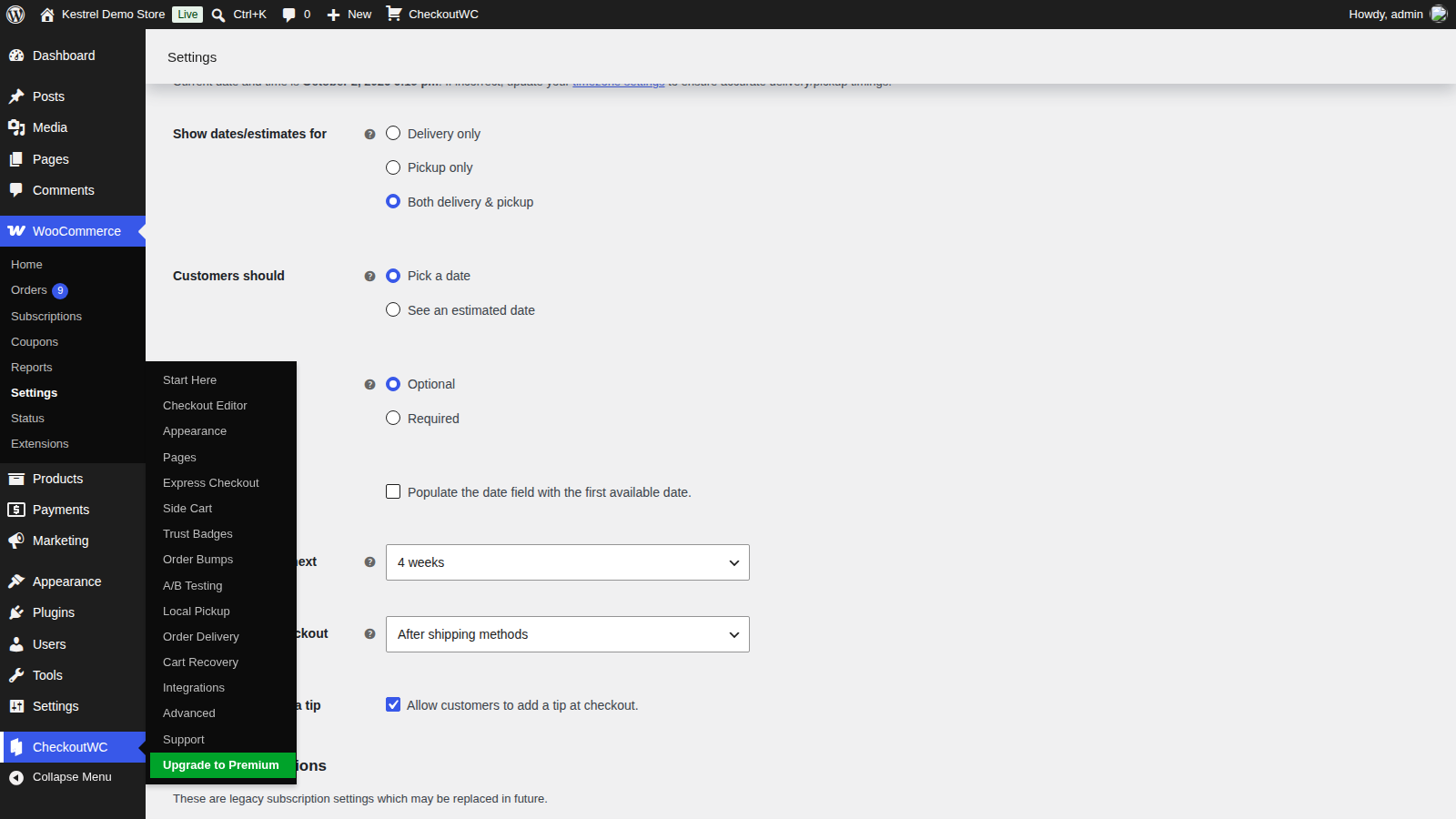This screenshot has height=819, width=1456.
Task: Open Order Delivery submenu item
Action: point(201,637)
